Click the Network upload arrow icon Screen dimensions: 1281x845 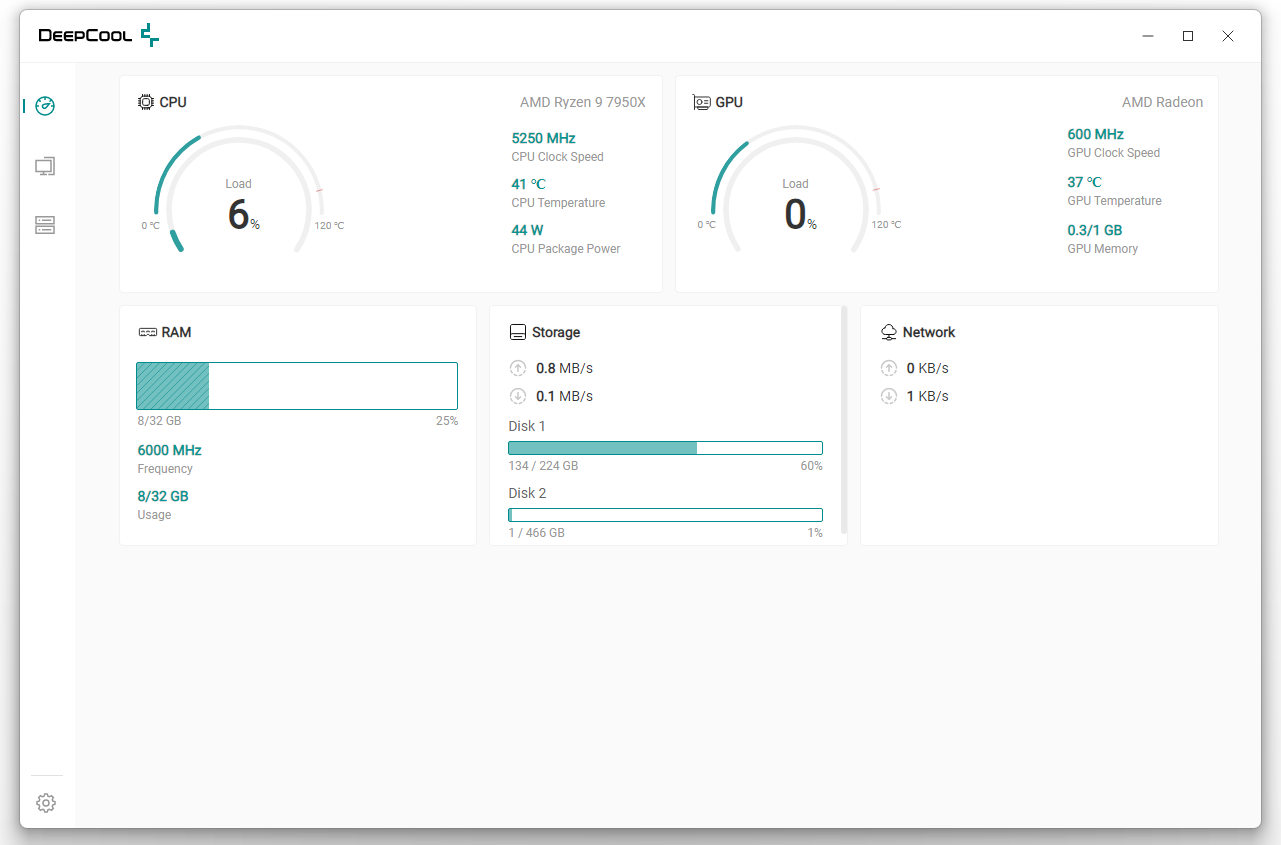click(888, 368)
